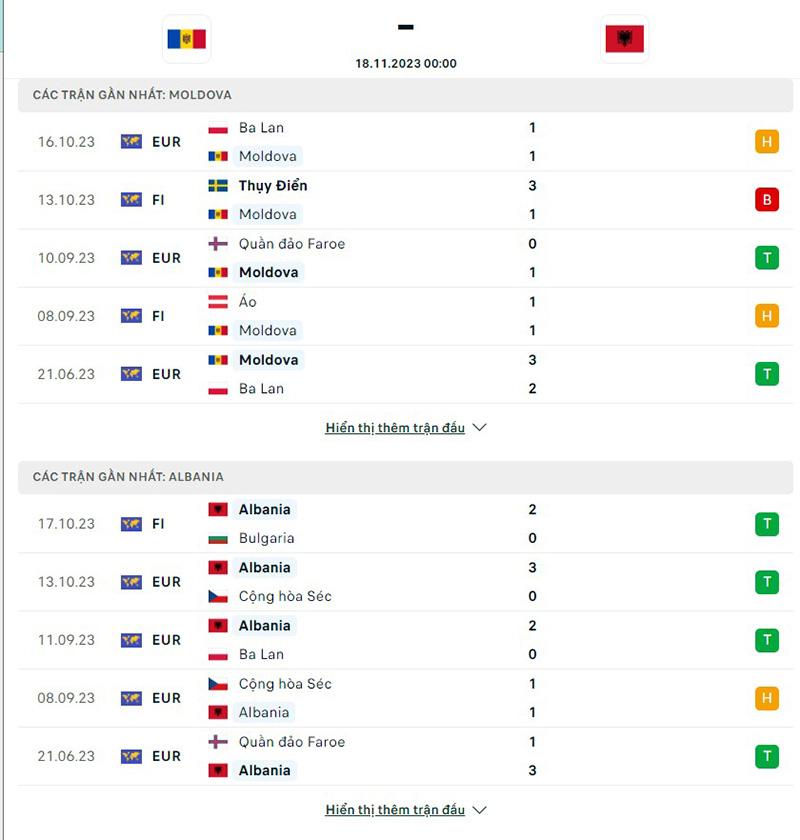
Task: Click the "Các trận gần nhất: Moldova" section header
Action: coord(132,95)
